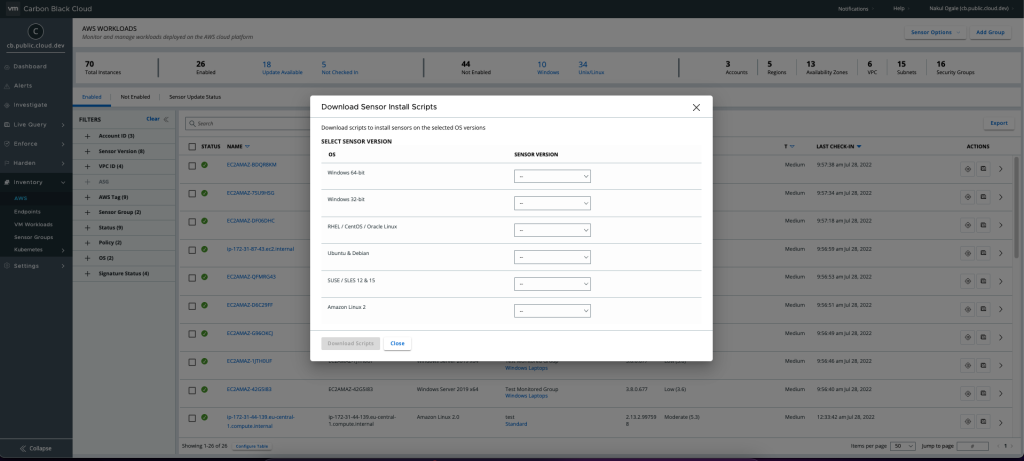Open the 18 Update Available link
1024x461 pixels.
(x=282, y=68)
